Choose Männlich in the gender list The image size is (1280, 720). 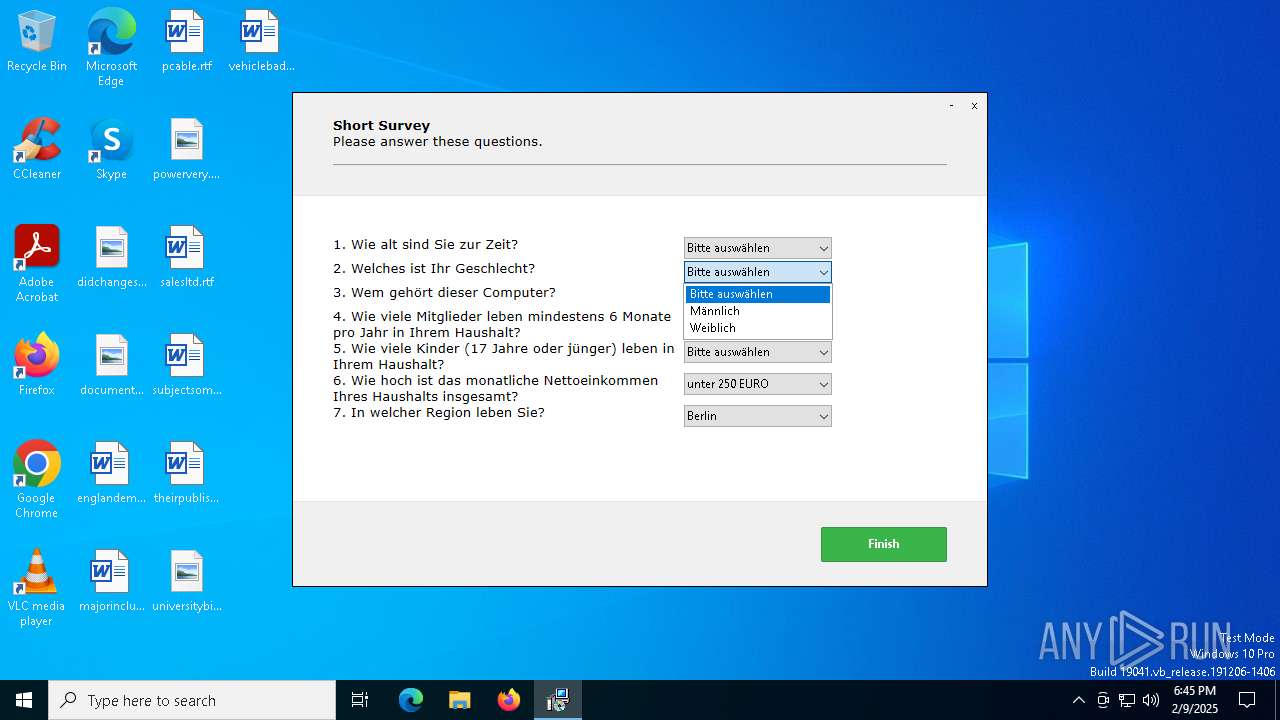tap(758, 311)
